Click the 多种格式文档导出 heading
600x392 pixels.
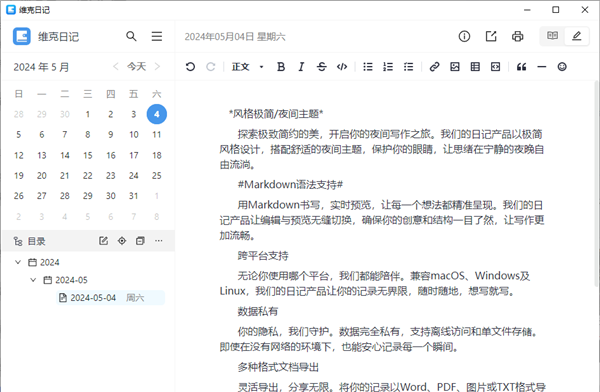pyautogui.click(x=278, y=368)
